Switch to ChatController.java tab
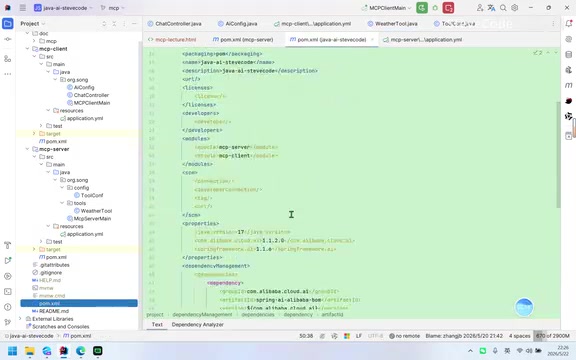The height and width of the screenshot is (360, 576). click(x=174, y=24)
